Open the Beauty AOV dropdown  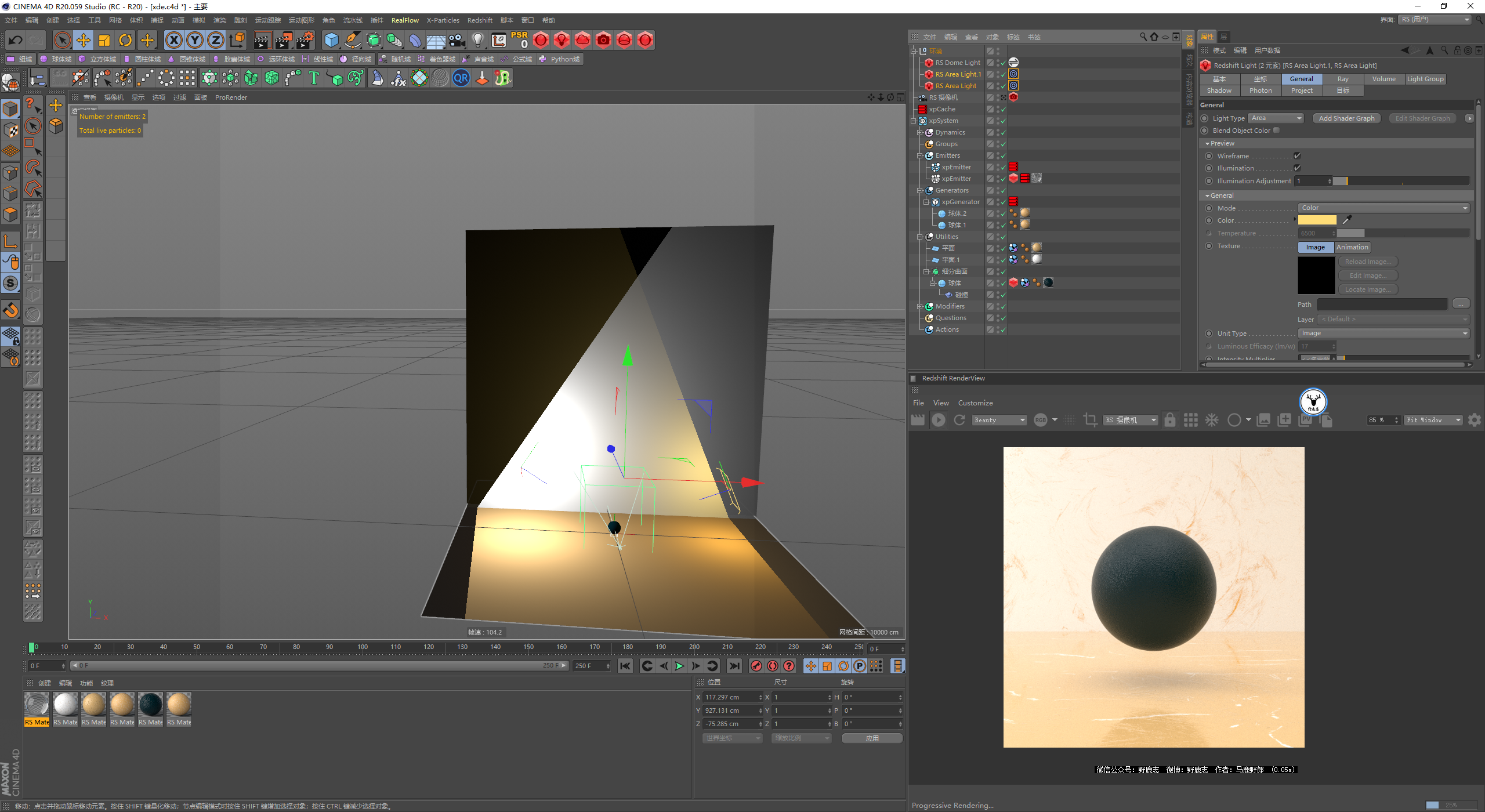999,420
